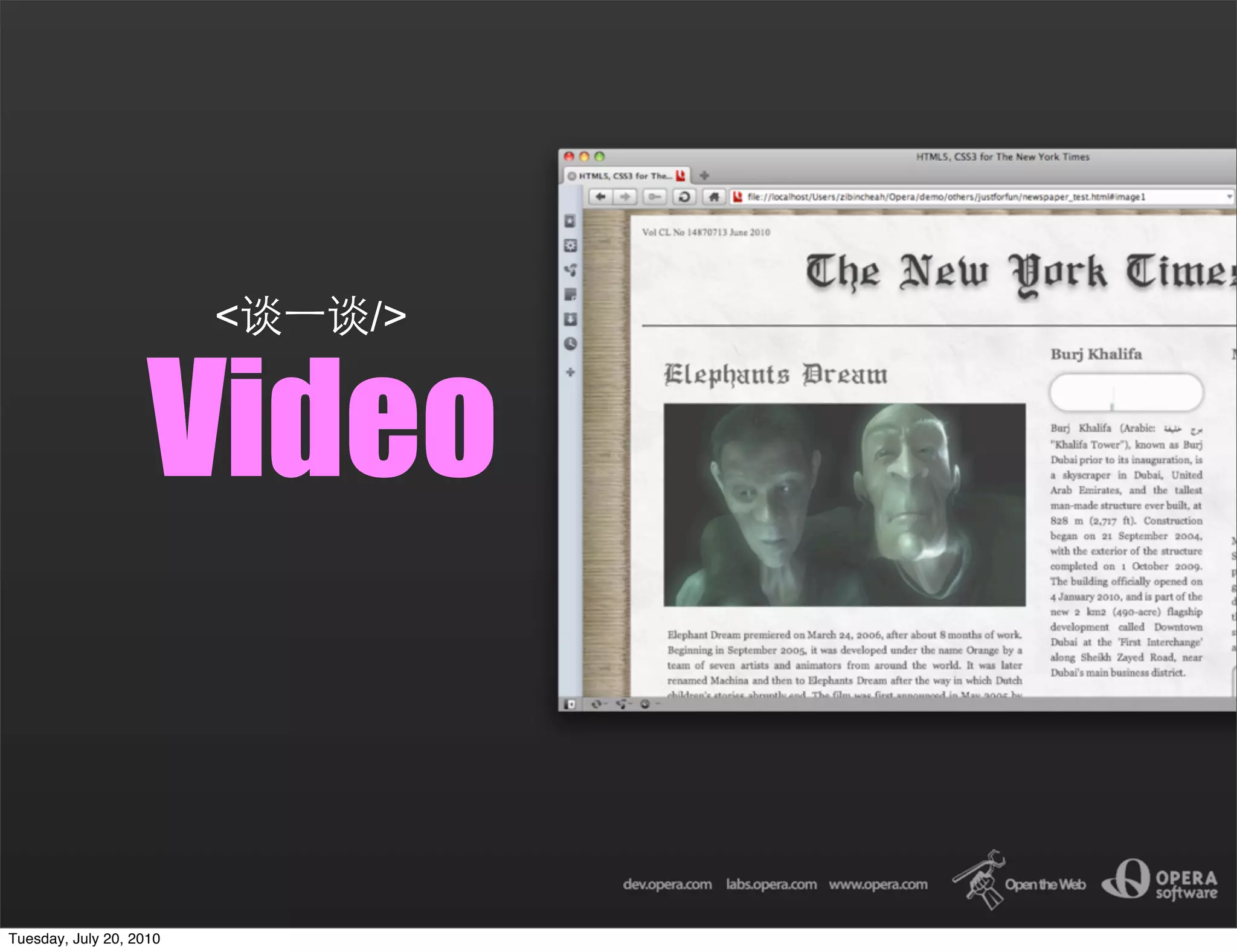1237x952 pixels.
Task: Close the Opera window with the red button
Action: [x=569, y=156]
